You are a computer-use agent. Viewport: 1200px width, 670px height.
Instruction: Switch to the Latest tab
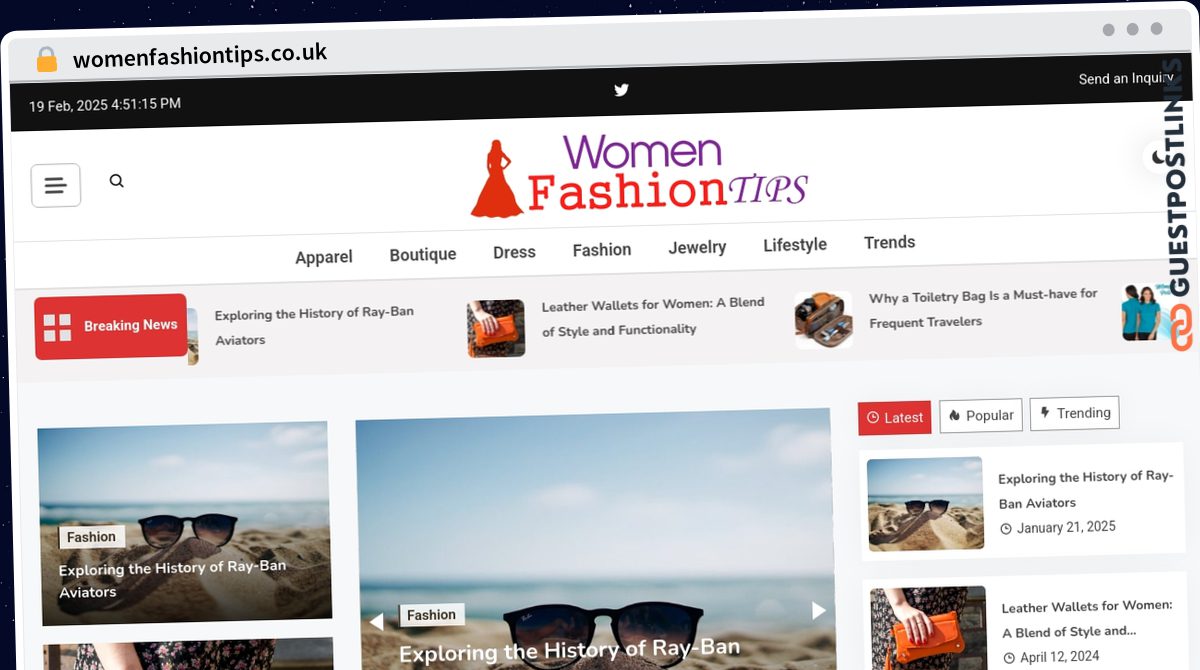[894, 418]
